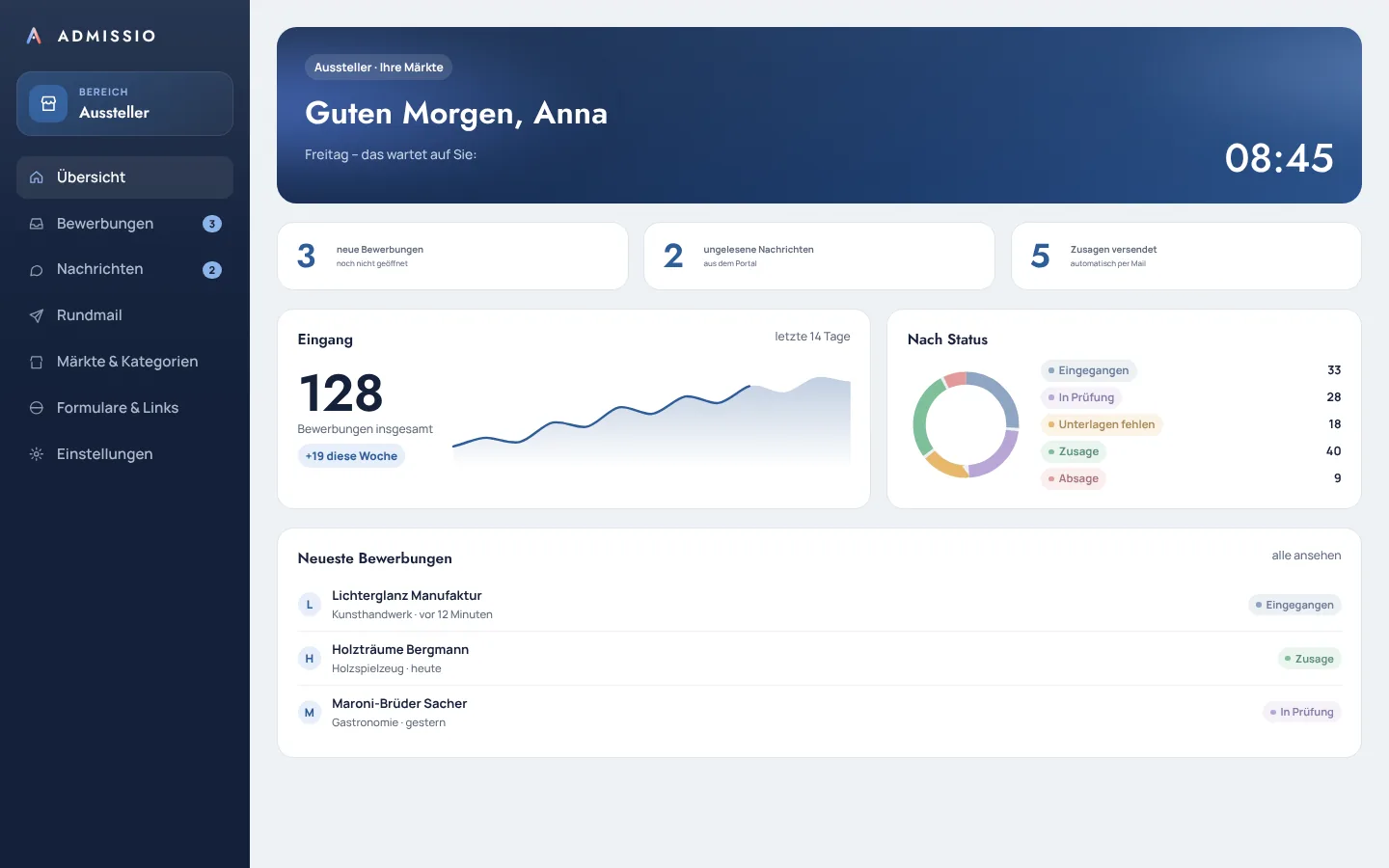Click the 'letzte 14 Tage' label
1389x868 pixels.
pos(812,337)
